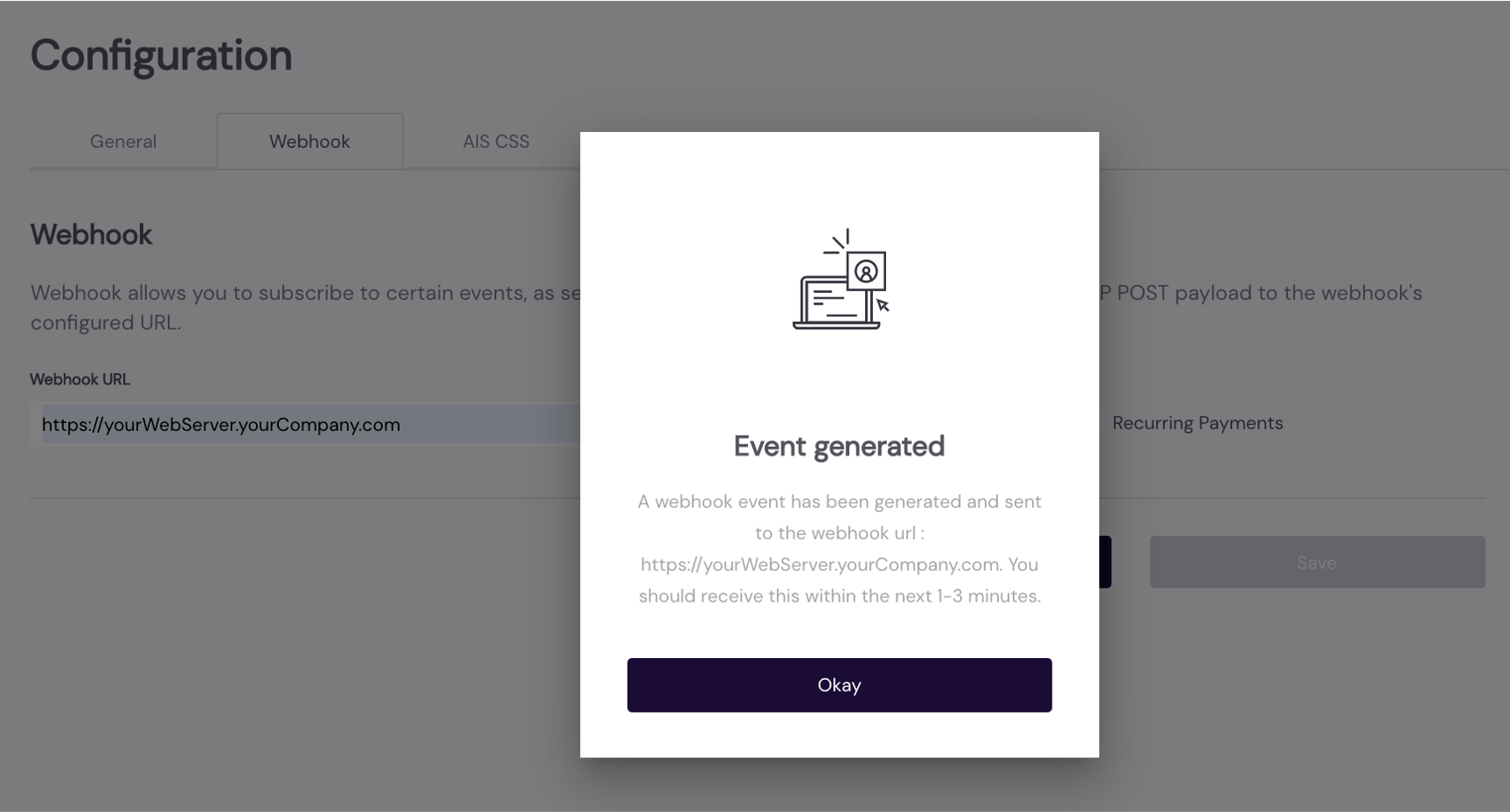The image size is (1510, 812).
Task: Click the user profile badge in illustration
Action: (x=866, y=272)
